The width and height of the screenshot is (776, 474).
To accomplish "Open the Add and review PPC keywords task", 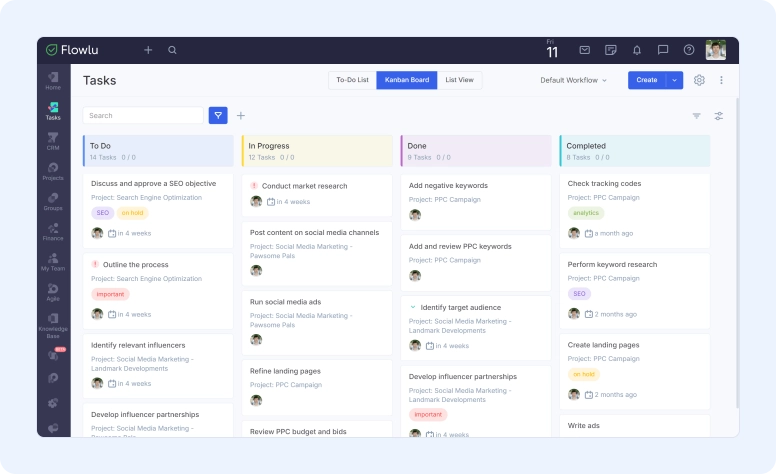I will (x=460, y=246).
